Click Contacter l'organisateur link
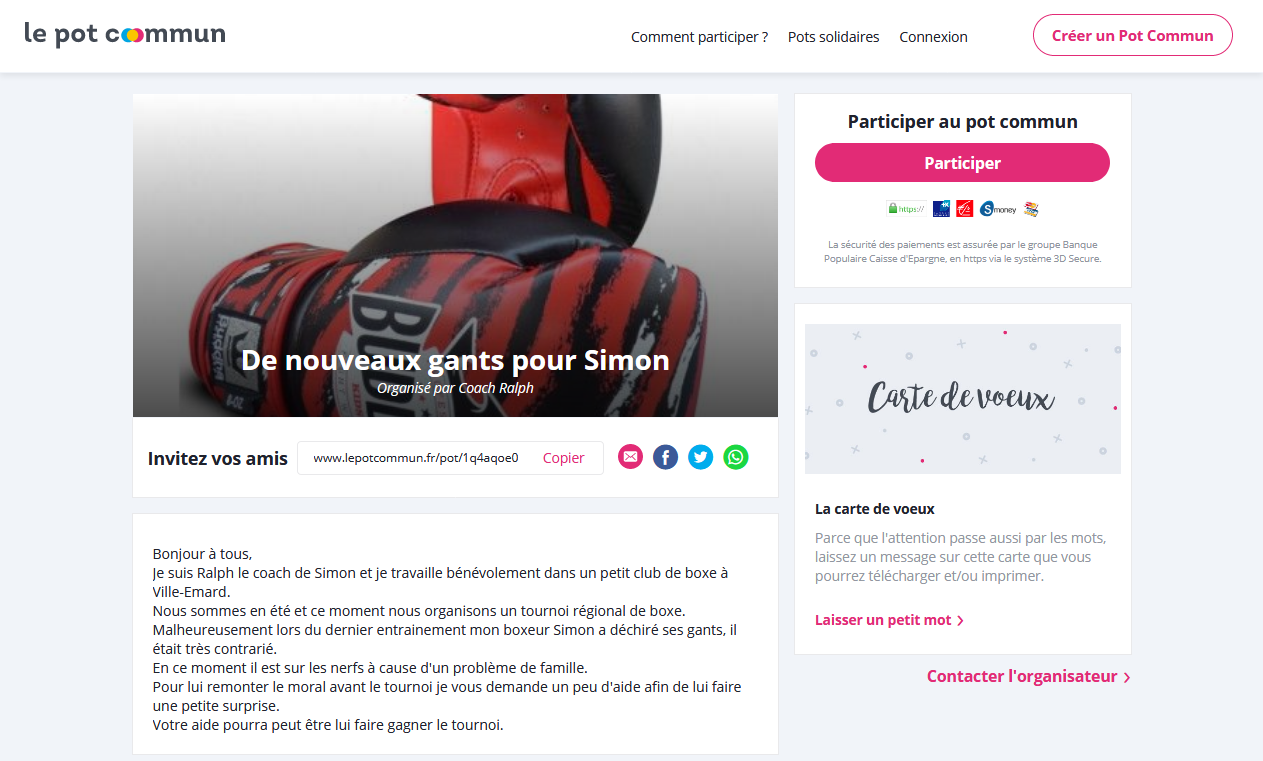 point(1028,677)
